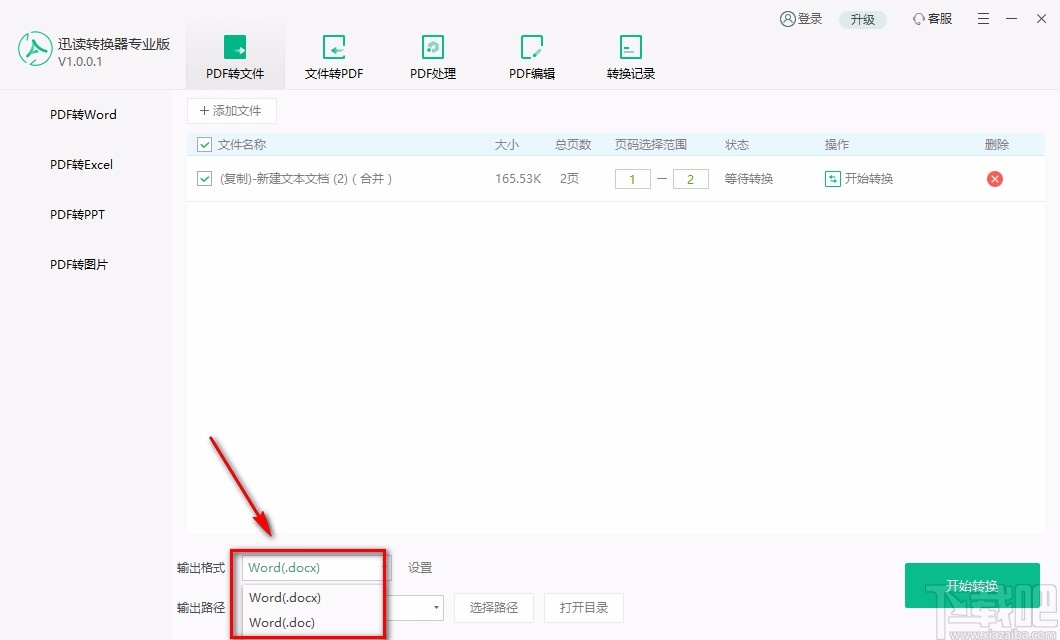Open the 输出格式 output format dropdown

tap(313, 567)
